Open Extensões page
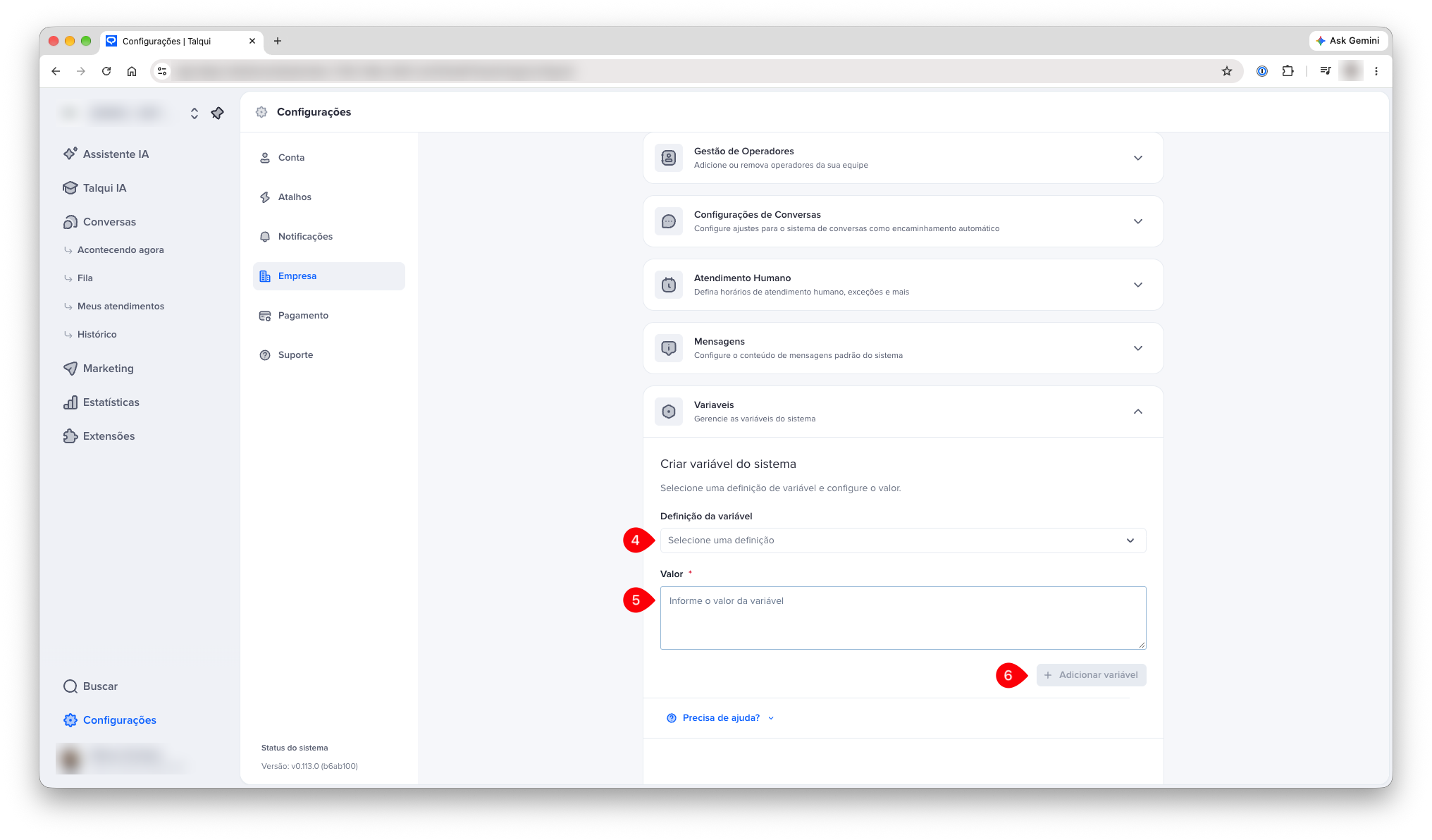The height and width of the screenshot is (840, 1432). pyautogui.click(x=99, y=436)
